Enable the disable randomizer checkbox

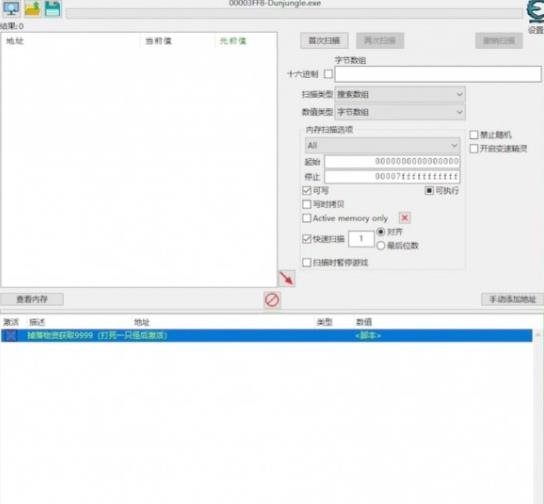point(474,135)
